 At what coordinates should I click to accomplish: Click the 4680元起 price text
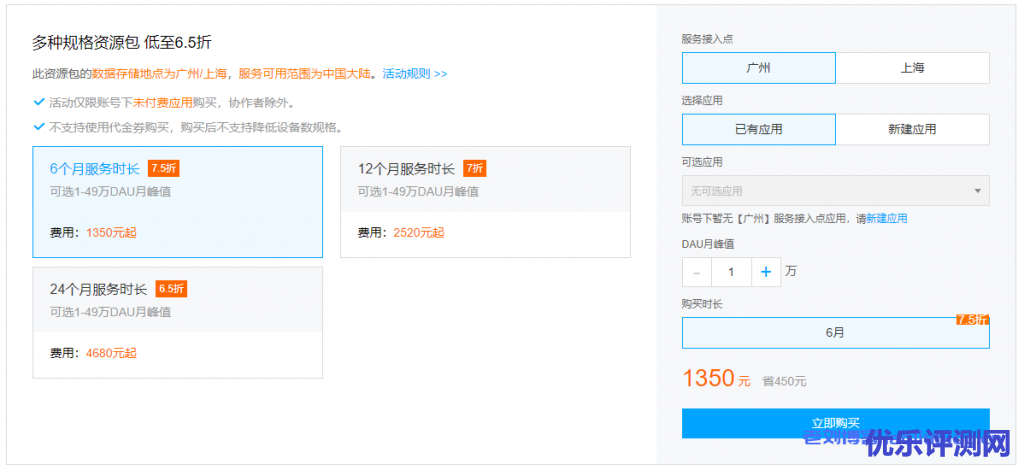(111, 353)
